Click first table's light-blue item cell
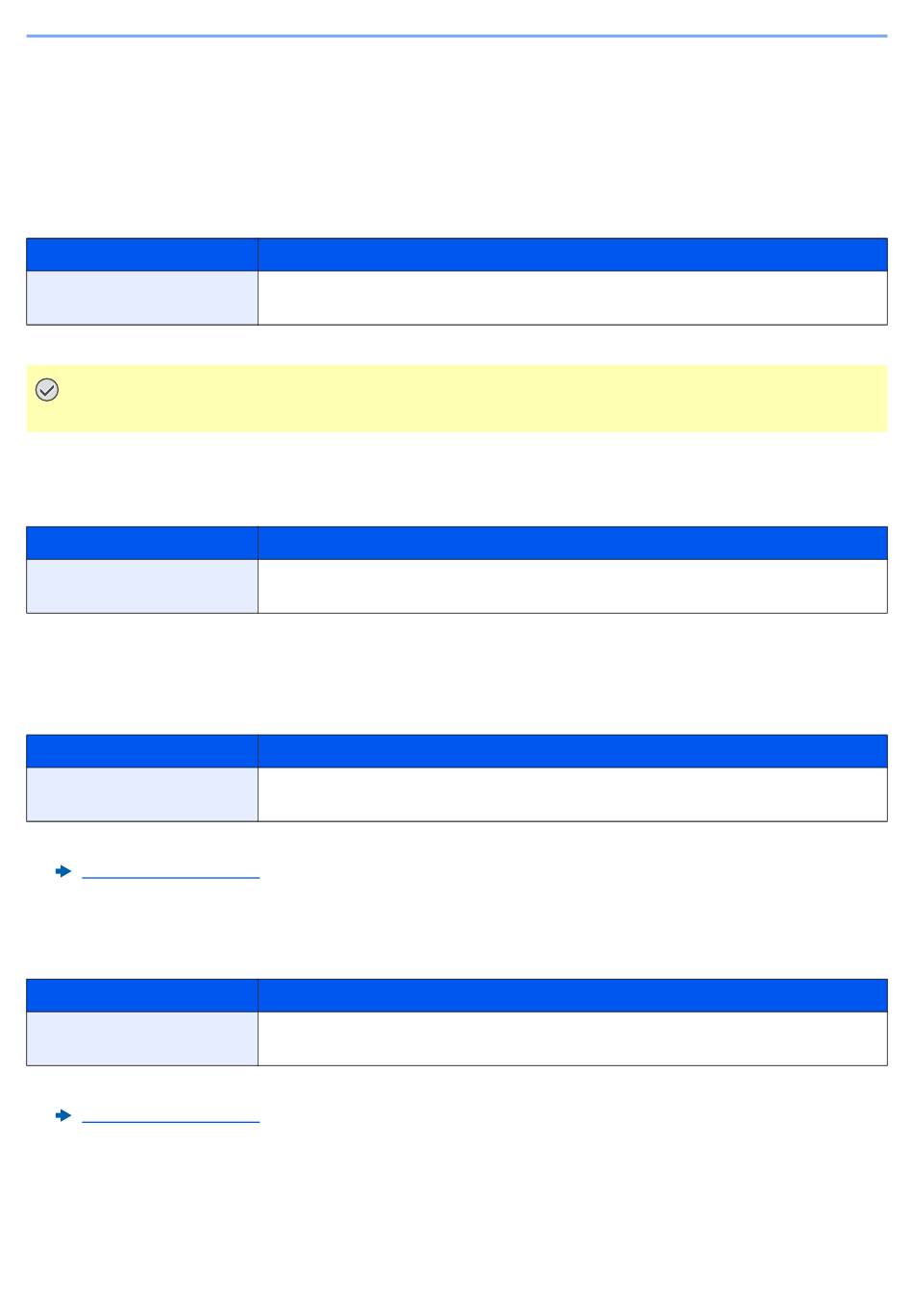 click(x=142, y=298)
